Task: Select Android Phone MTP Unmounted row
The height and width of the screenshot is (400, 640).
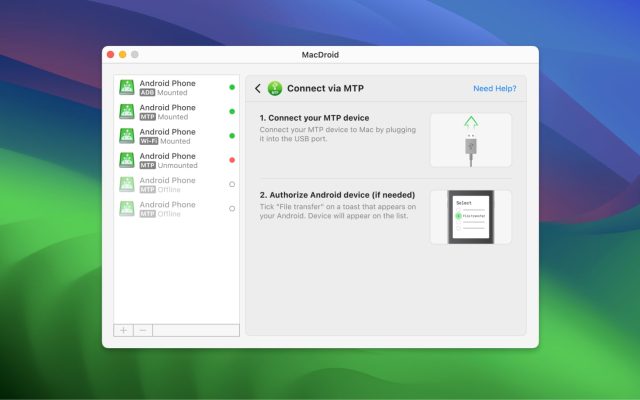Action: click(176, 160)
